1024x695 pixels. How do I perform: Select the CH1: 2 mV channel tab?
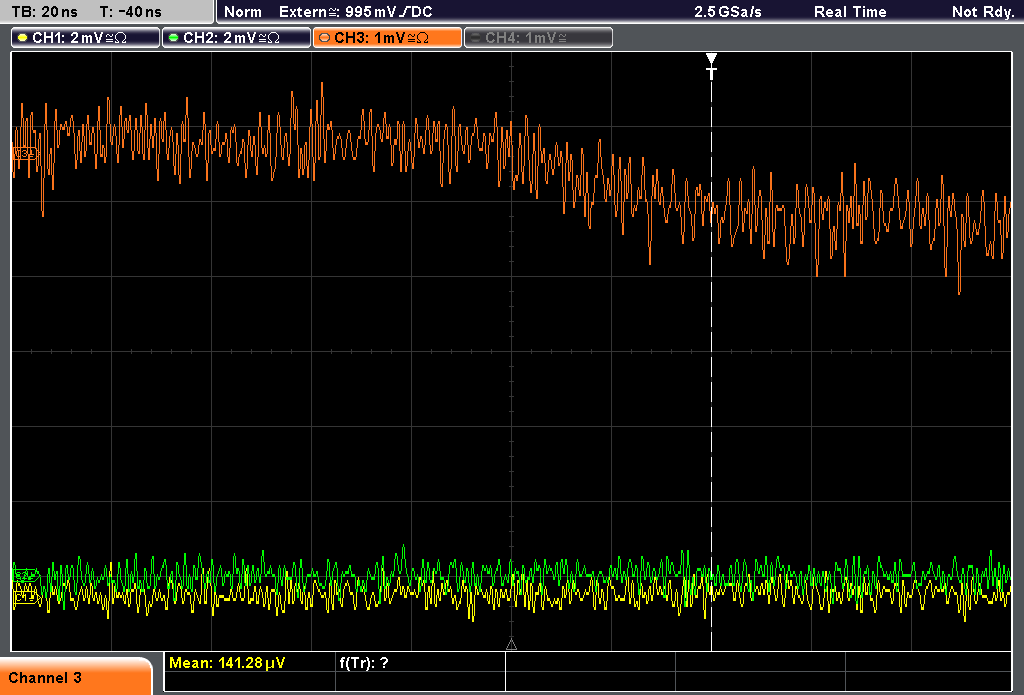(86, 38)
